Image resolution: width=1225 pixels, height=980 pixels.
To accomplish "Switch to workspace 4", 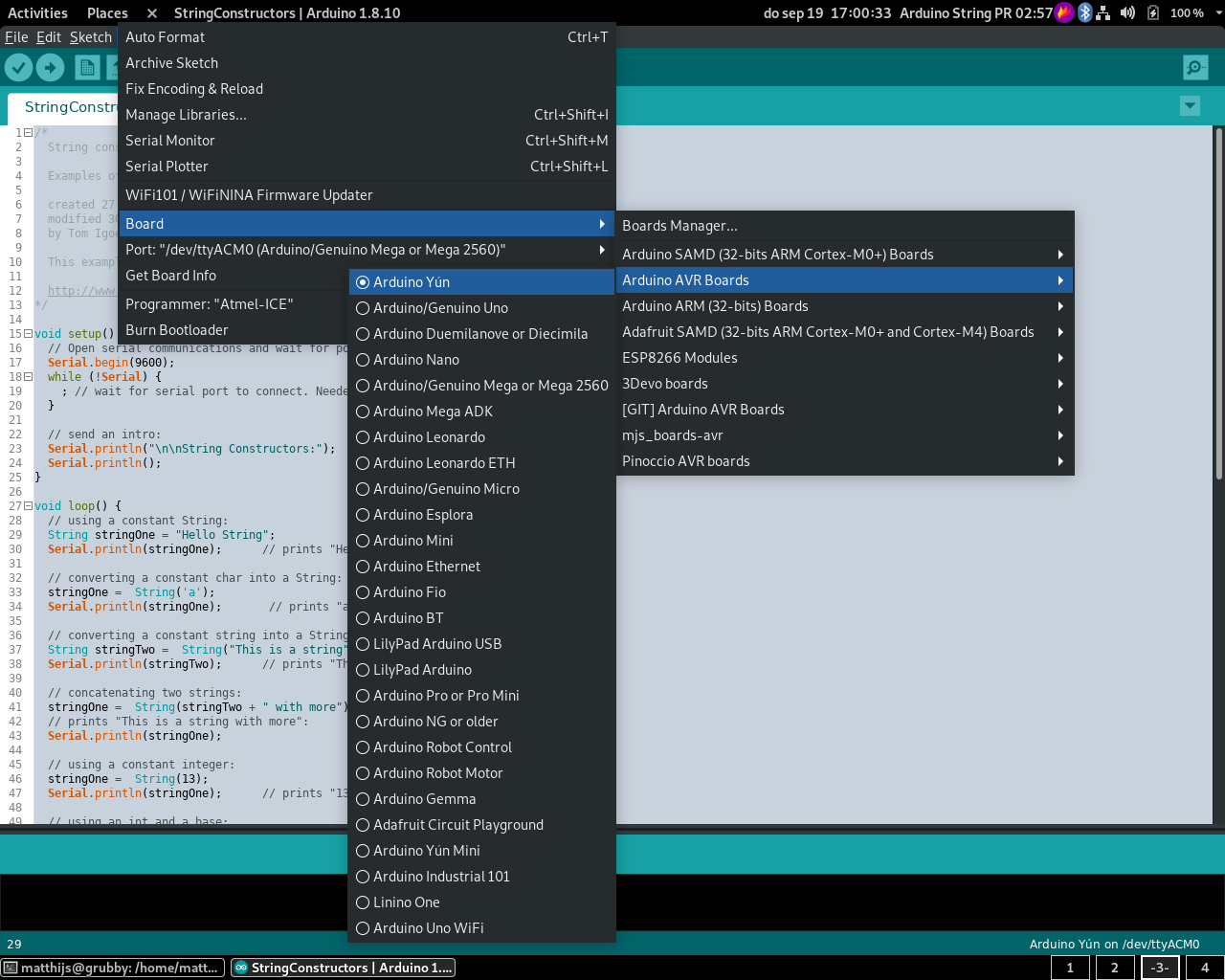I will 1205,968.
